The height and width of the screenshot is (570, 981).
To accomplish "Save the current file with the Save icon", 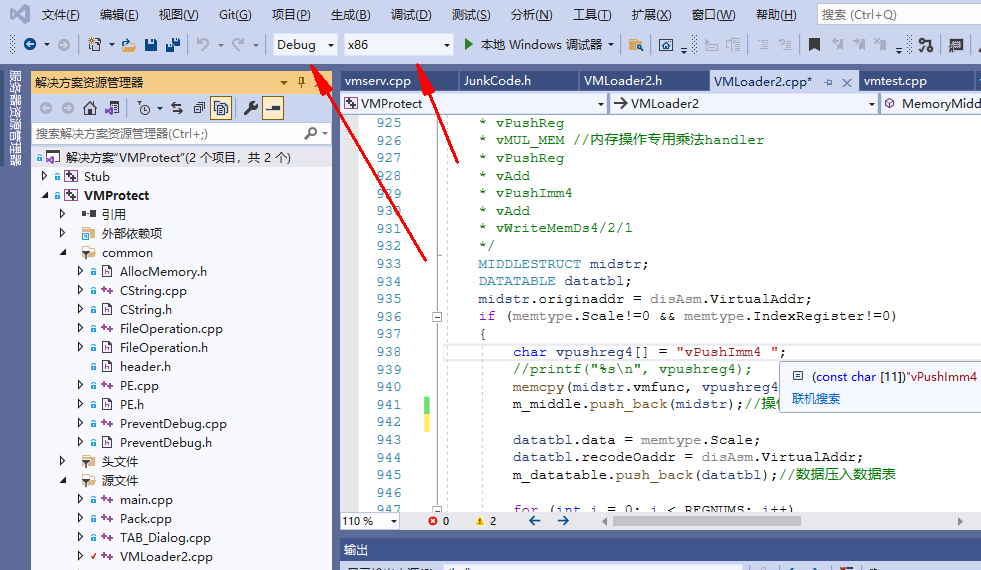I will [x=151, y=44].
